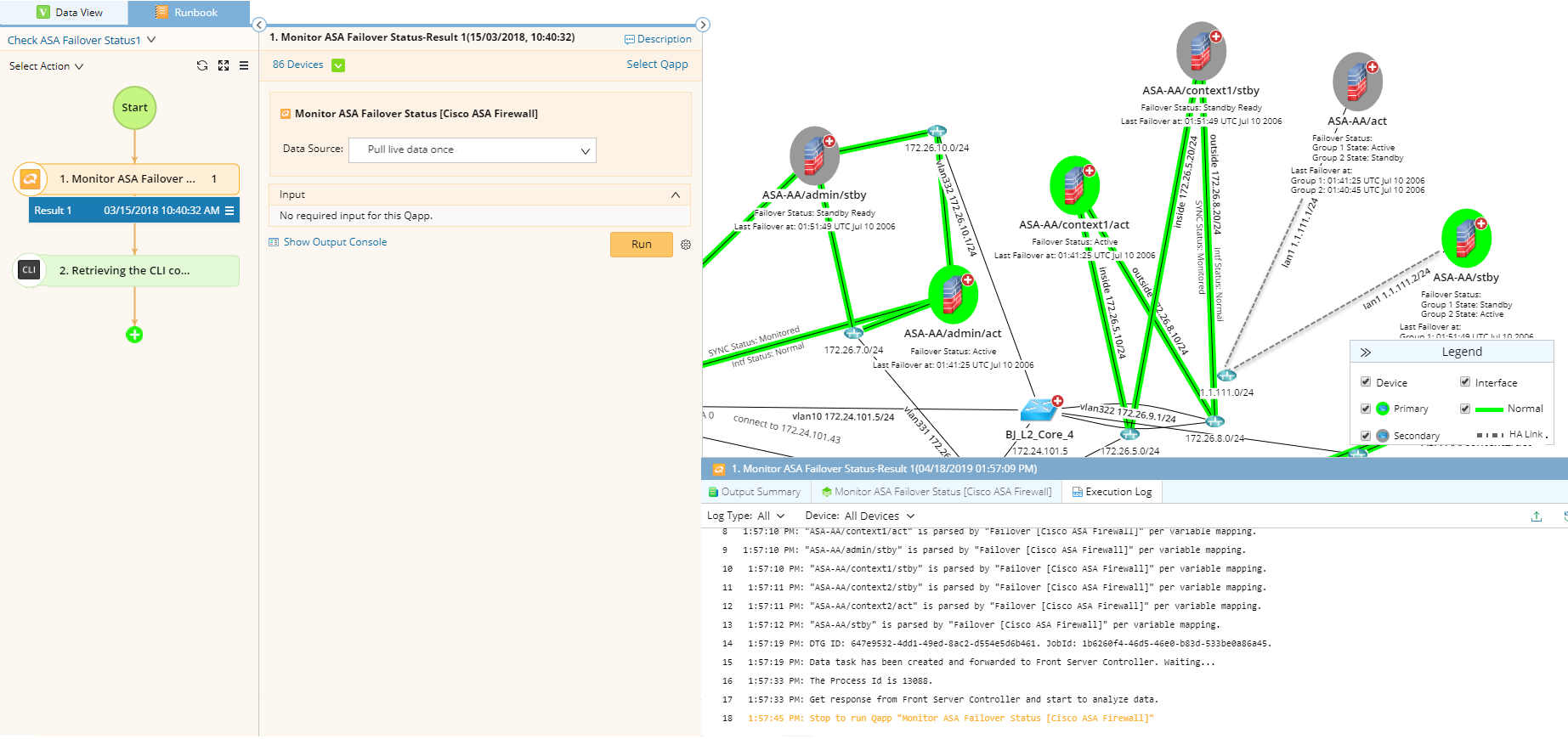Open Run settings gear icon
The image size is (1568, 739).
coord(686,245)
